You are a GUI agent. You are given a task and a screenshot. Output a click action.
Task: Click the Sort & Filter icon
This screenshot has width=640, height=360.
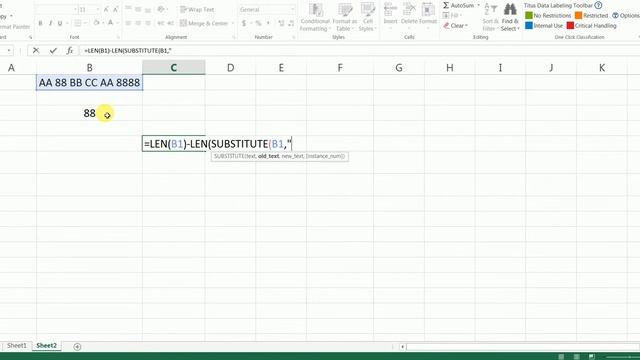click(x=490, y=9)
